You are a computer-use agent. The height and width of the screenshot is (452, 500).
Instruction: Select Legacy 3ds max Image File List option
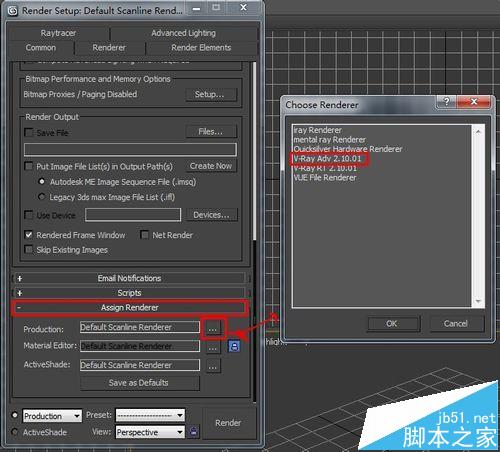[x=41, y=197]
